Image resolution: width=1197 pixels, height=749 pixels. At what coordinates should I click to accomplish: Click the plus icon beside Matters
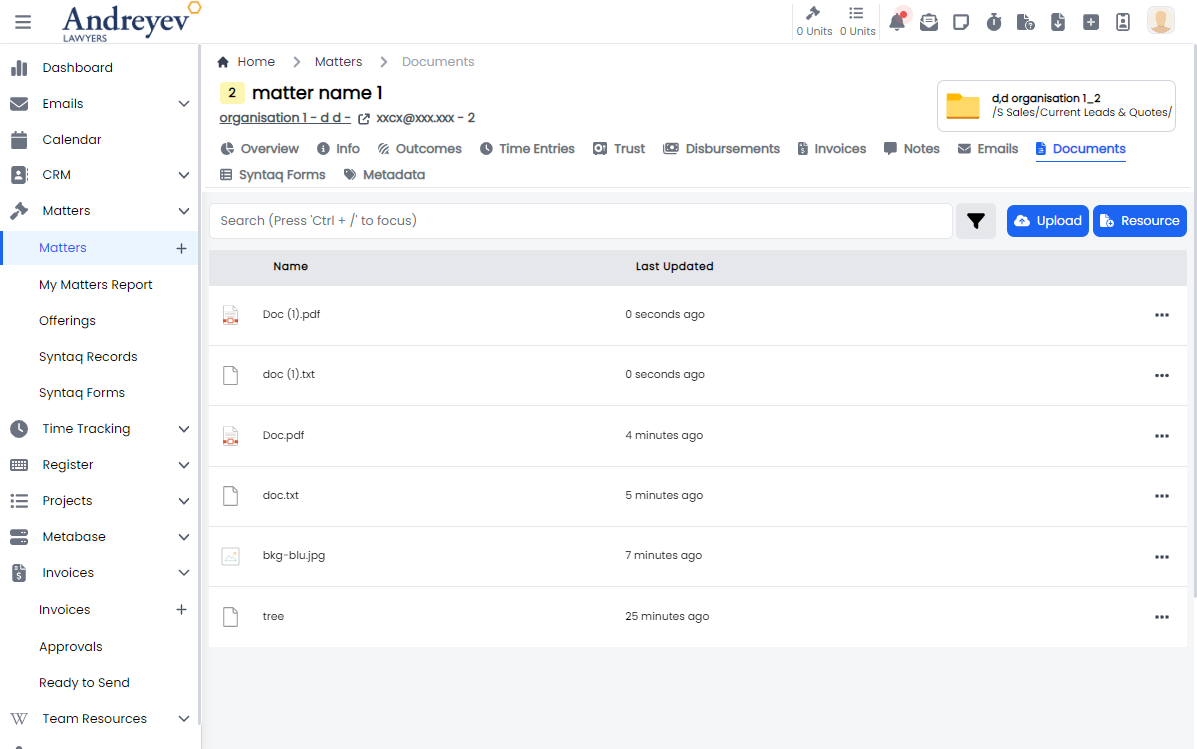181,248
